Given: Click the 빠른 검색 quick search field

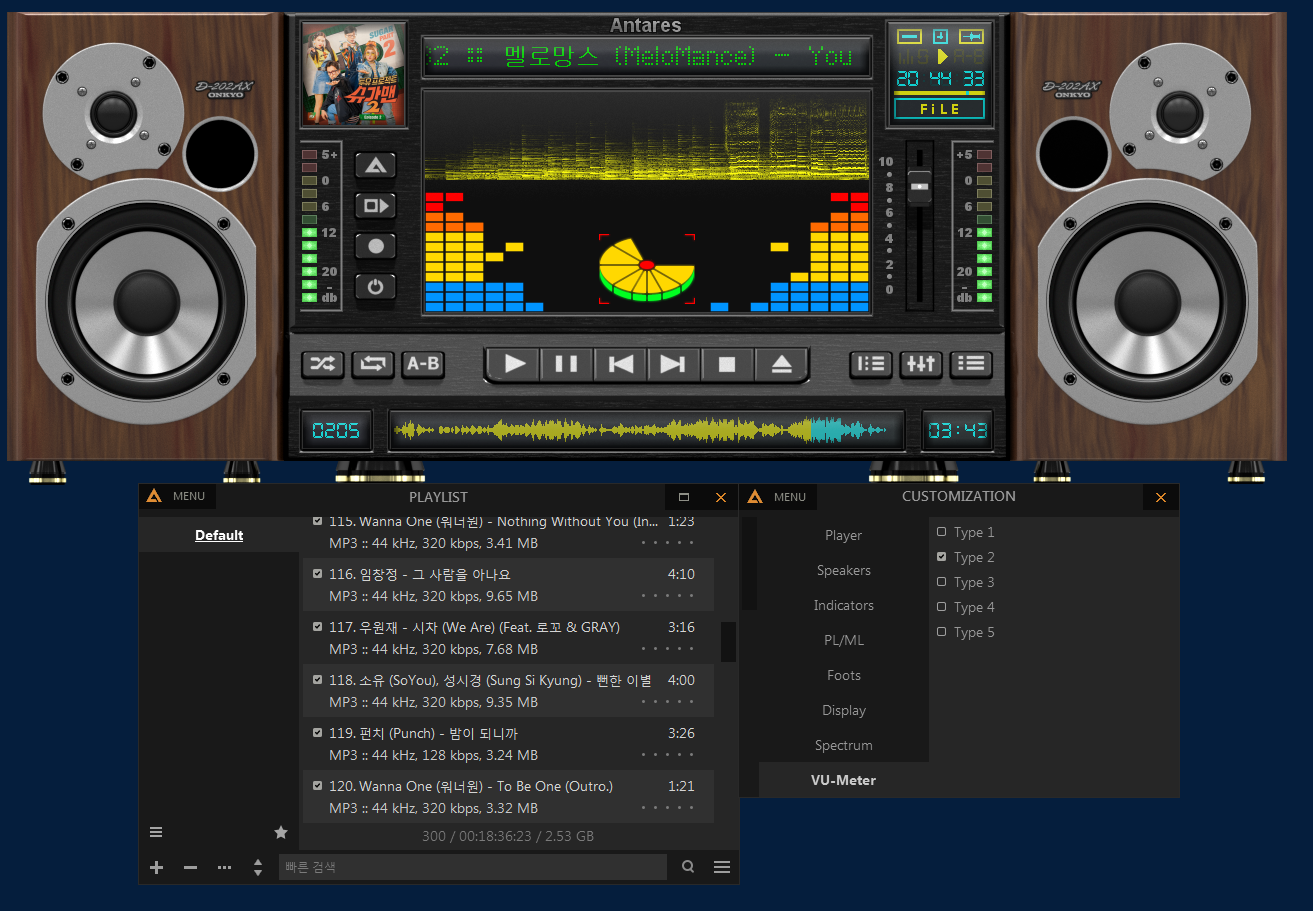Looking at the screenshot, I should pos(472,867).
